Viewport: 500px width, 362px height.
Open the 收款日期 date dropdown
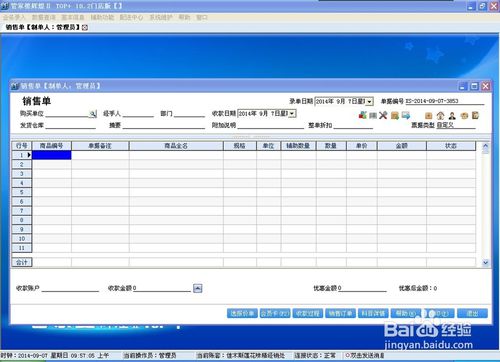pos(292,114)
